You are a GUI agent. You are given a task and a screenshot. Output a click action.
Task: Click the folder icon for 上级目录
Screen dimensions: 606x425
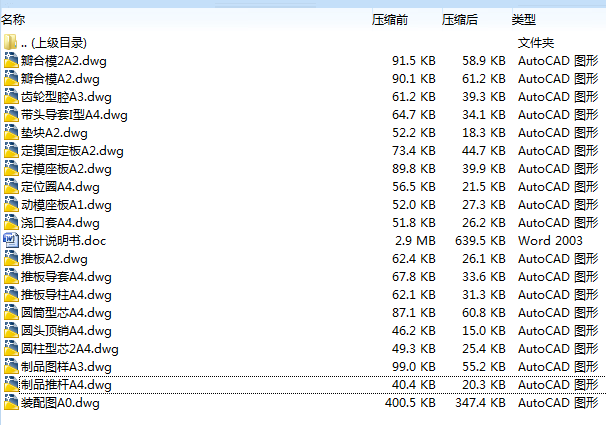[x=11, y=42]
